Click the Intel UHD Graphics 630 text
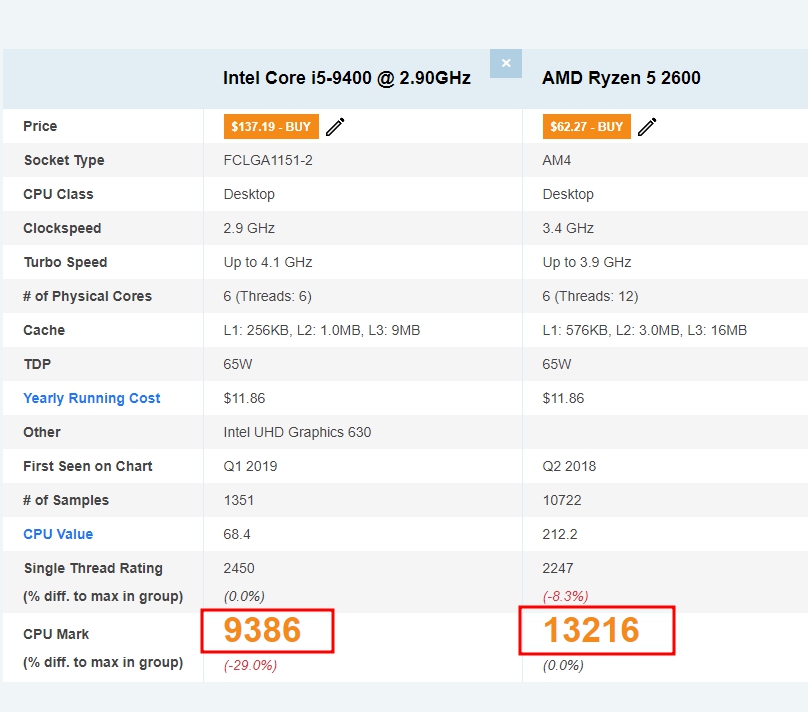 point(297,432)
